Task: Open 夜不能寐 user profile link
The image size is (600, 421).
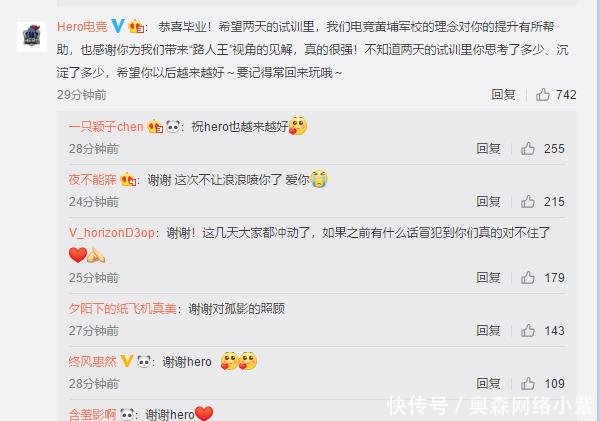Action: (x=92, y=179)
